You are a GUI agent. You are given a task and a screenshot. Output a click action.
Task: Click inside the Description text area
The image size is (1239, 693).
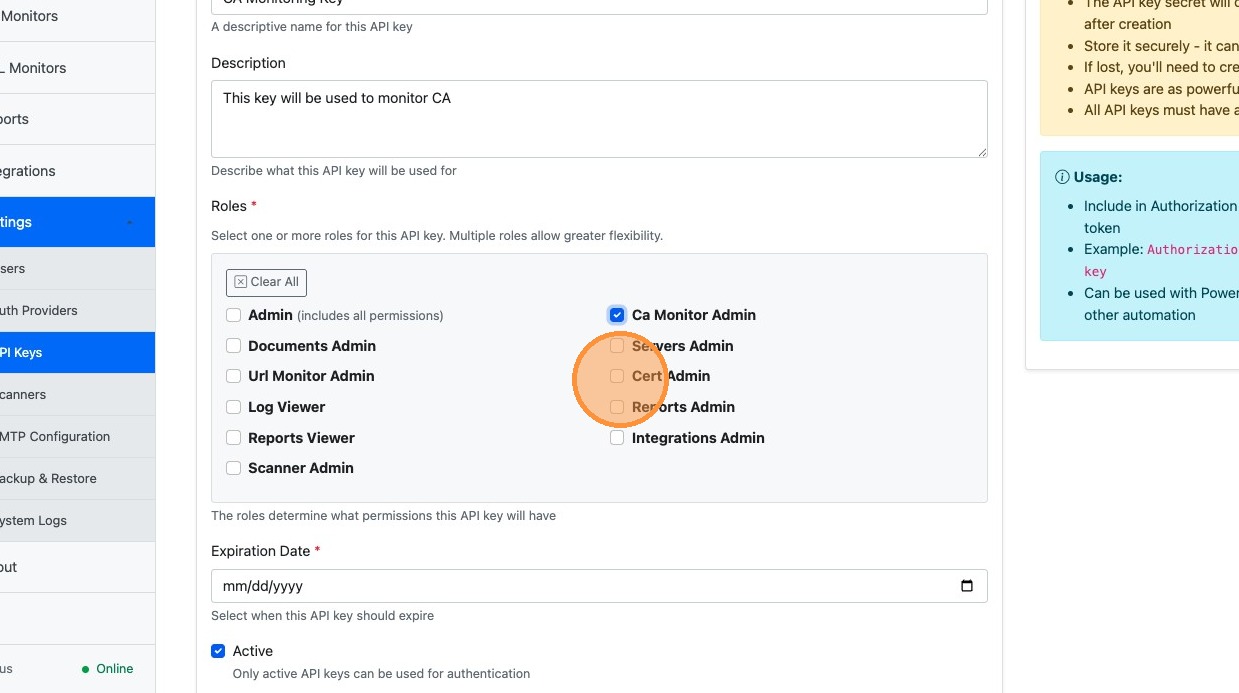coord(599,119)
